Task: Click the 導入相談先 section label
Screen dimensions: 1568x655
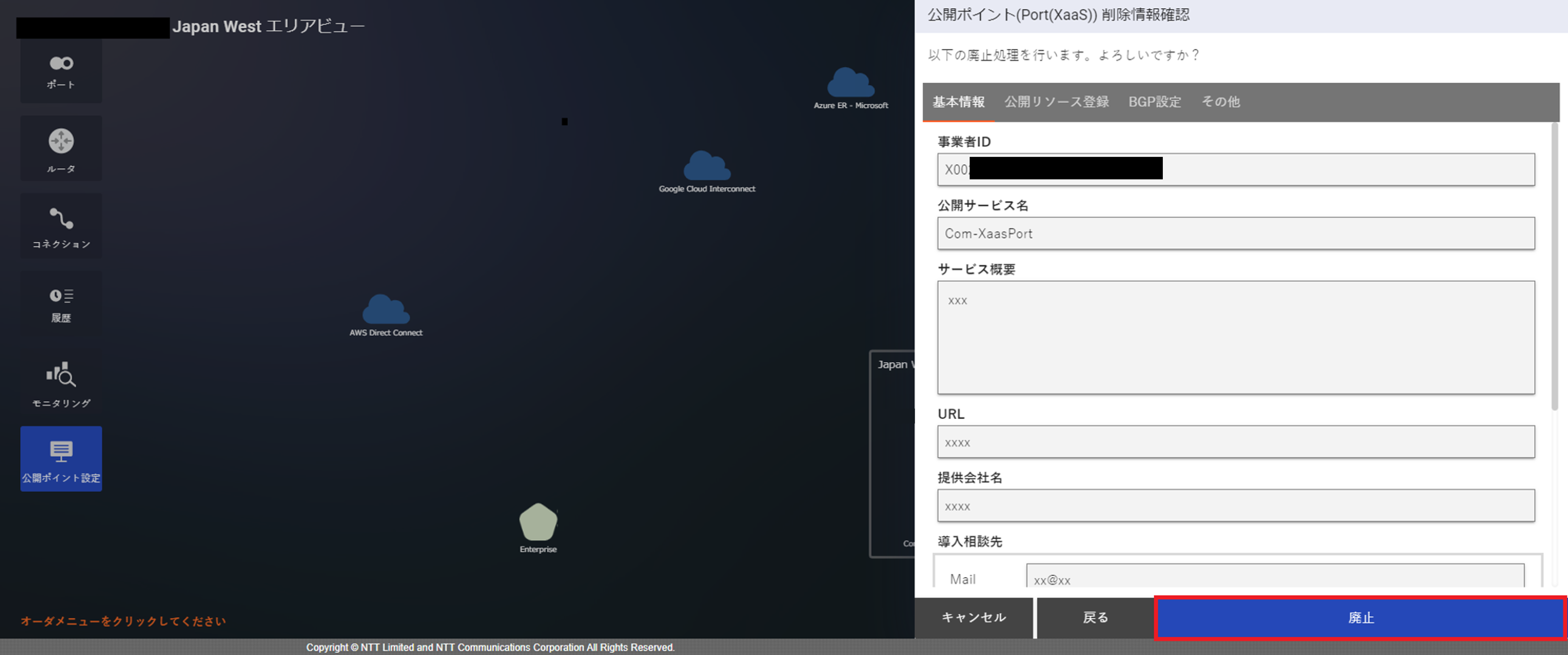Action: coord(970,541)
